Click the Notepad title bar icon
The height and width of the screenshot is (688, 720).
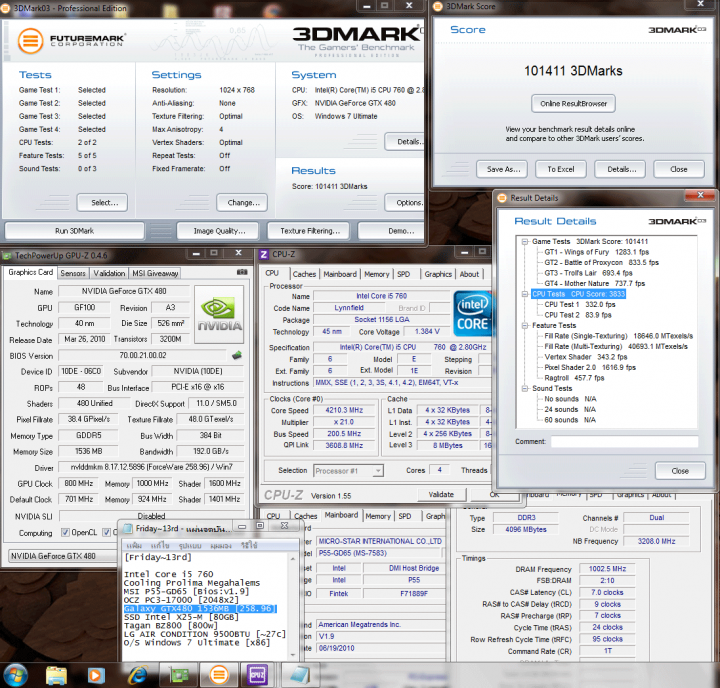click(128, 528)
